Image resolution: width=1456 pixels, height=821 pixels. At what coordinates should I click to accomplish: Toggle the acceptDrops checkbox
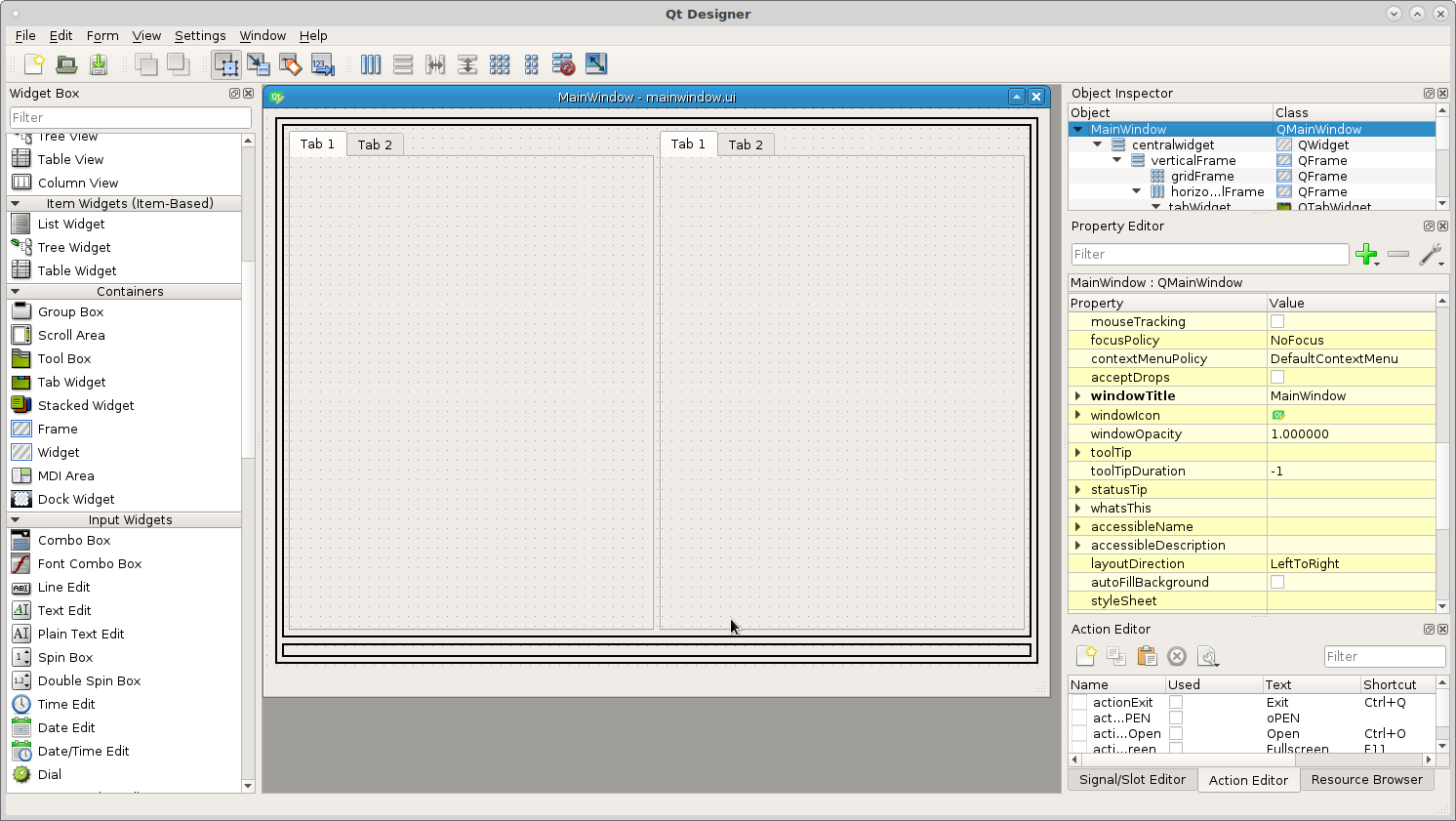(1277, 377)
